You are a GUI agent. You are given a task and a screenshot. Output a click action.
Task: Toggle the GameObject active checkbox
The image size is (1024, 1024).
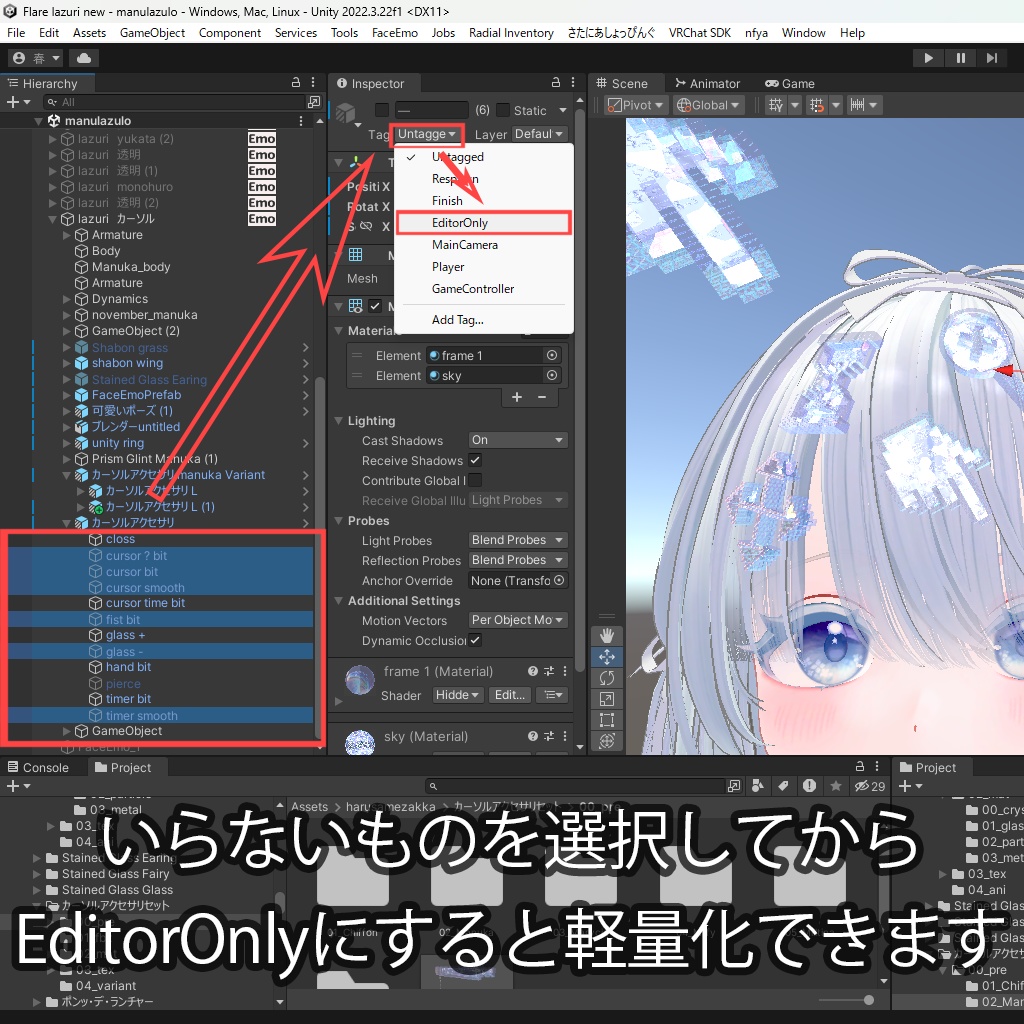click(382, 110)
